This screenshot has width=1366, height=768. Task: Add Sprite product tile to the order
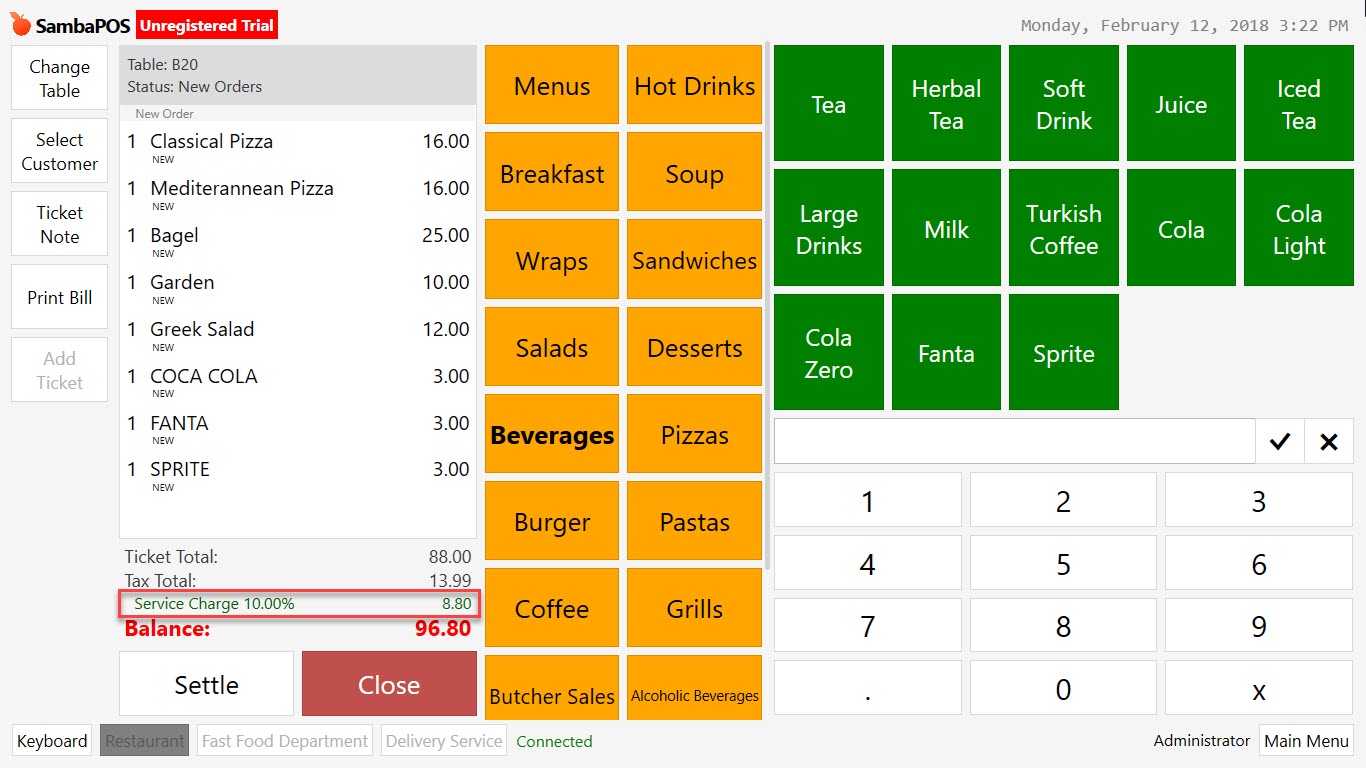coord(1063,352)
